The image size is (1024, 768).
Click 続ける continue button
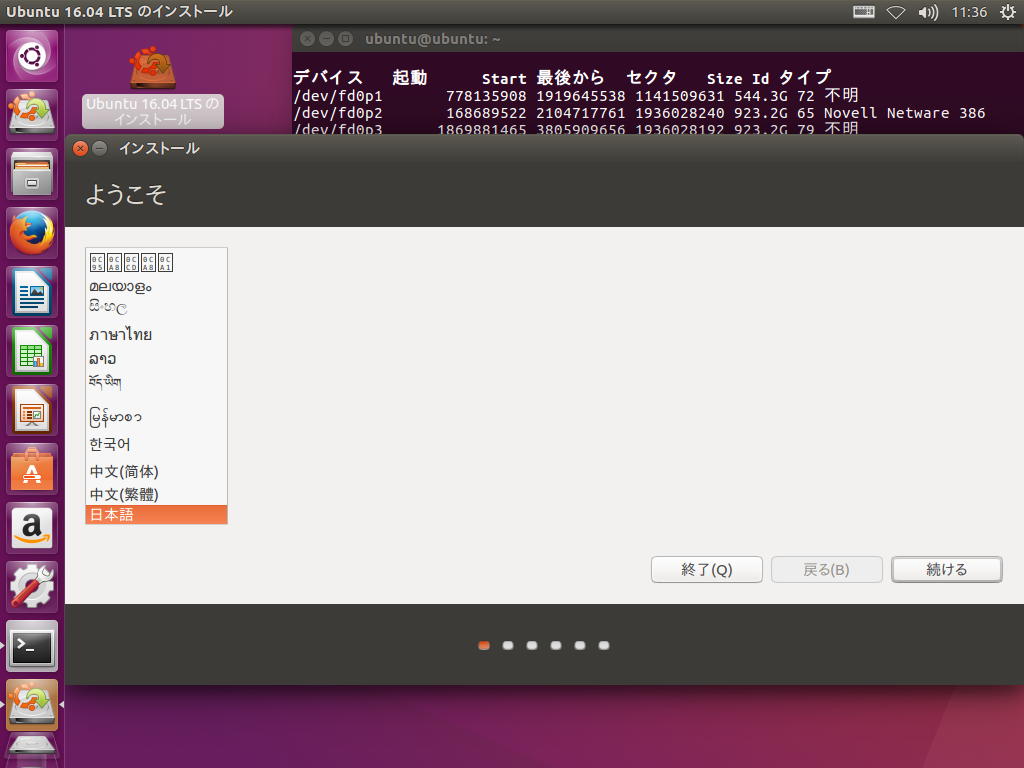coord(947,569)
